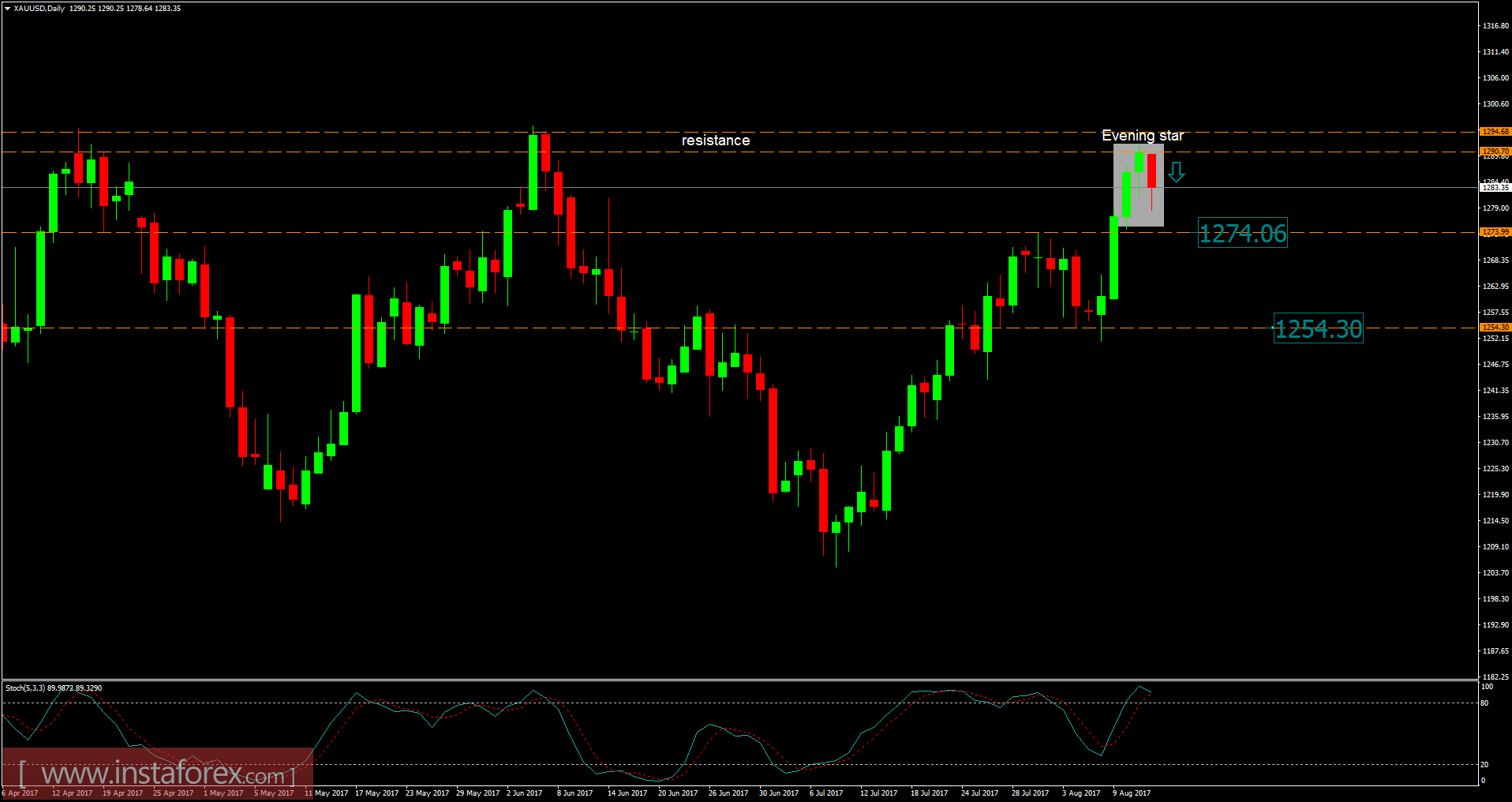Select the orange 1273.99 price tag
Viewport: 1512px width, 802px height.
[1494, 232]
